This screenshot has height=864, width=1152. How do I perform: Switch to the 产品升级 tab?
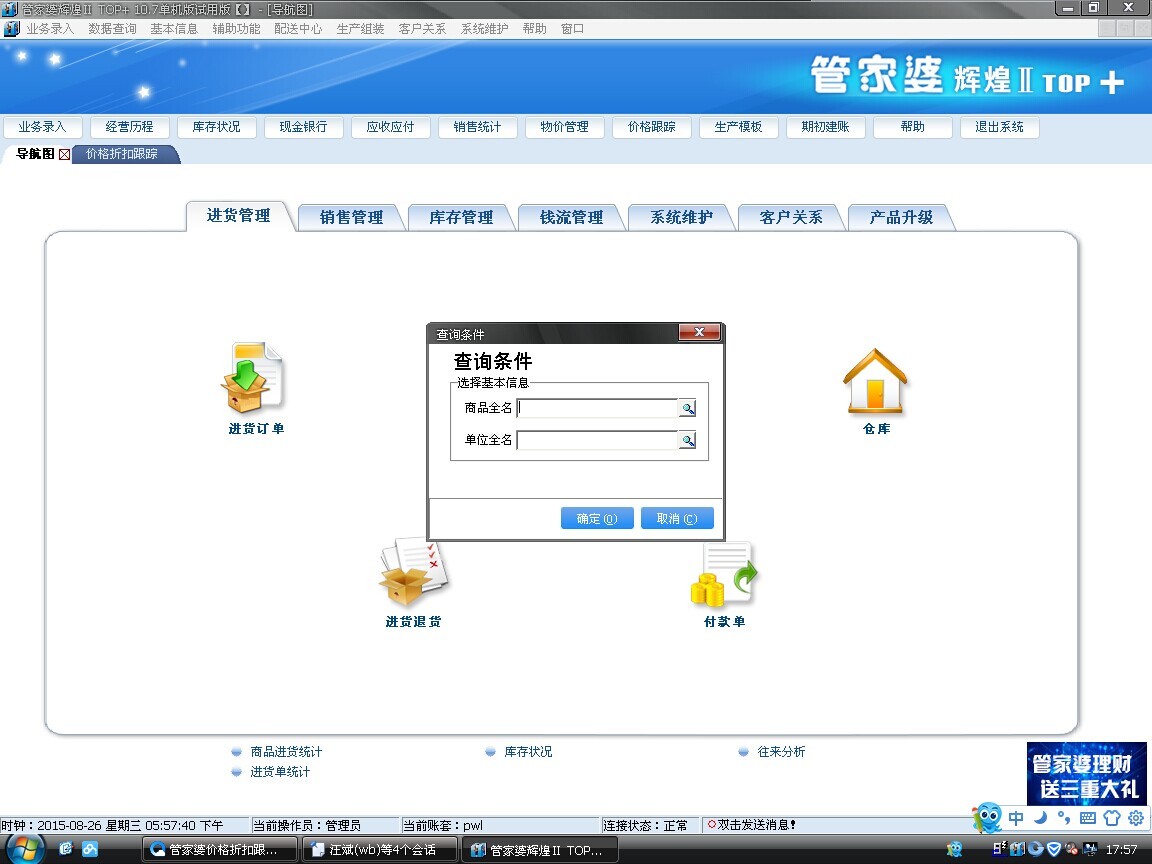(x=901, y=217)
